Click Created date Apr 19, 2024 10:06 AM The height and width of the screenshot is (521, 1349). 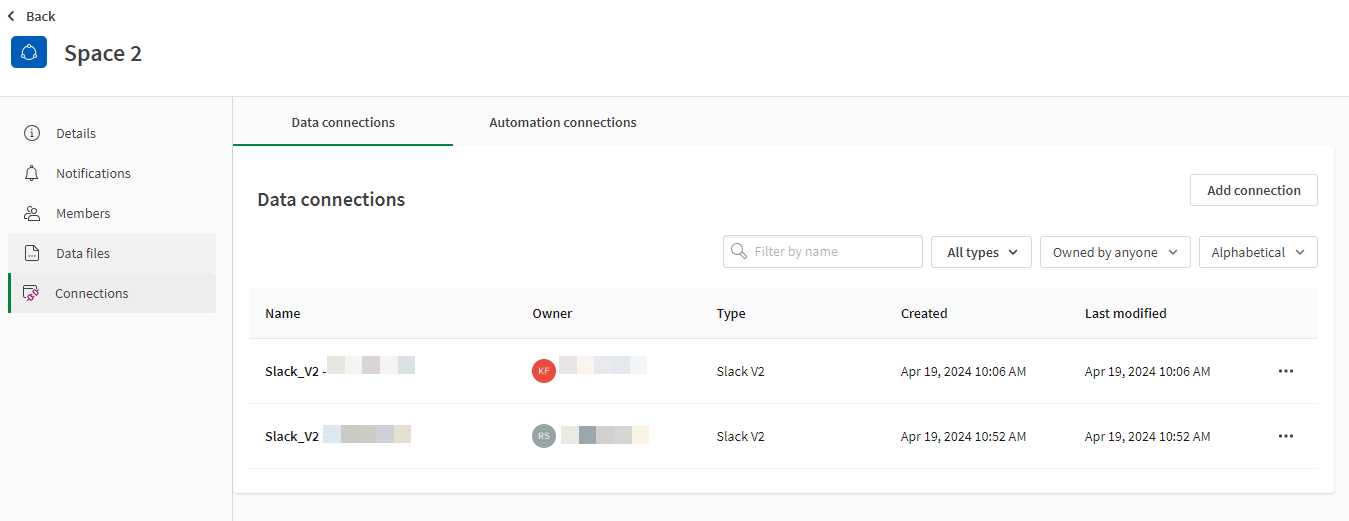pos(963,371)
